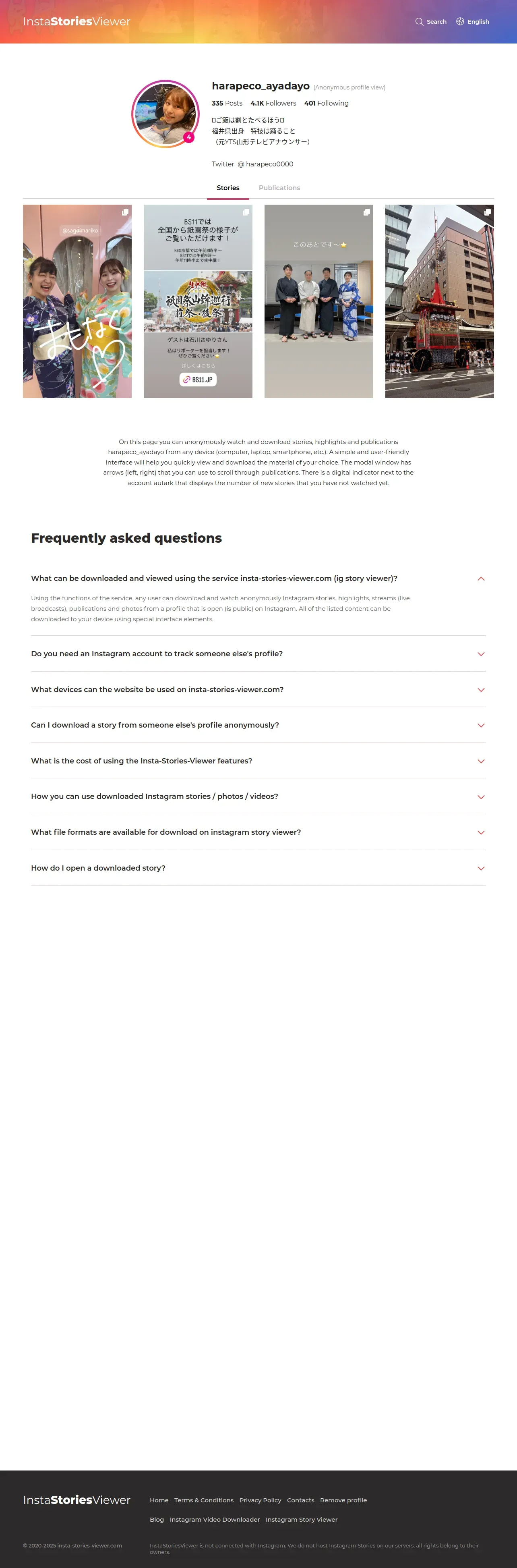Viewport: 517px width, 1568px height.
Task: Click the multi-image icon on group photo story
Action: coord(367,212)
